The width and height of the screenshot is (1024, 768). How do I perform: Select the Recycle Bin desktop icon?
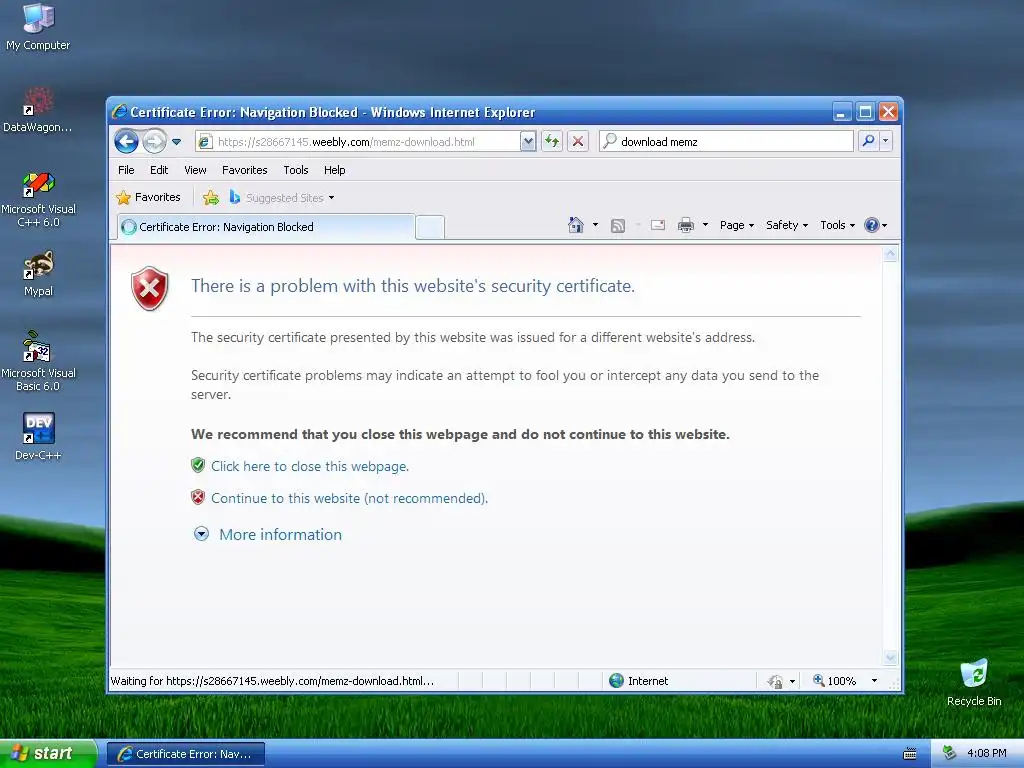[x=974, y=682]
